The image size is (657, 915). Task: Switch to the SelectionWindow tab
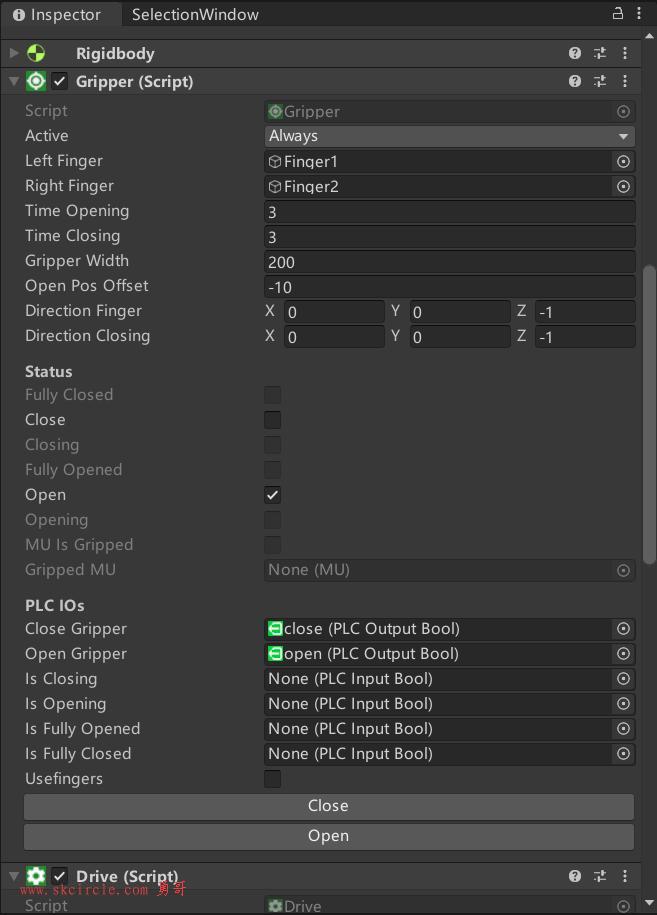(x=195, y=15)
